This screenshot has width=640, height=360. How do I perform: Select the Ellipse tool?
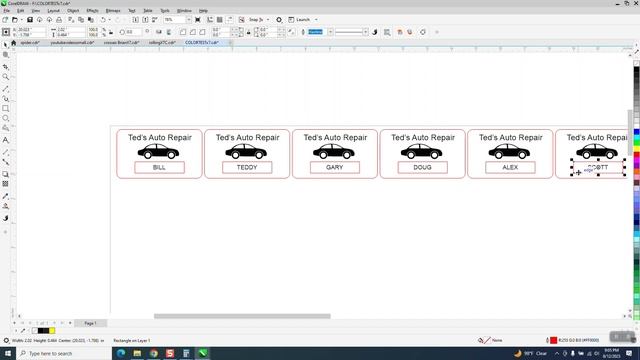pyautogui.click(x=6, y=118)
